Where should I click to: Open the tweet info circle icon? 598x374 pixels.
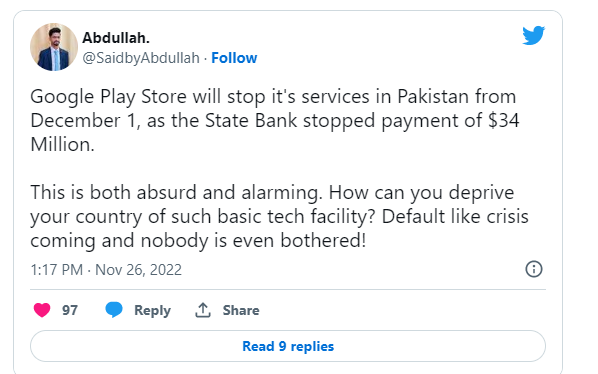pos(534,269)
